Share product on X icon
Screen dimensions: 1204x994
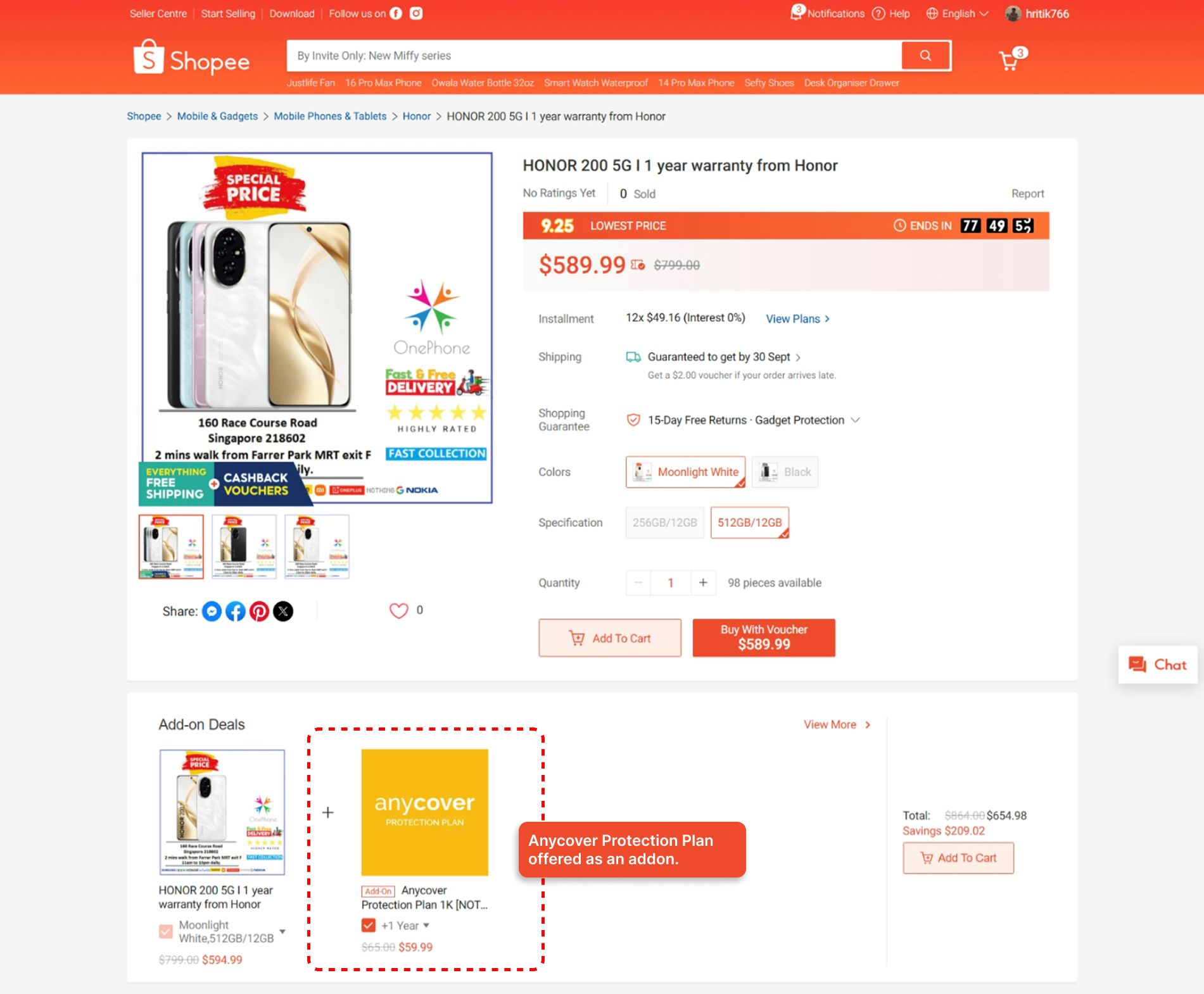point(283,611)
